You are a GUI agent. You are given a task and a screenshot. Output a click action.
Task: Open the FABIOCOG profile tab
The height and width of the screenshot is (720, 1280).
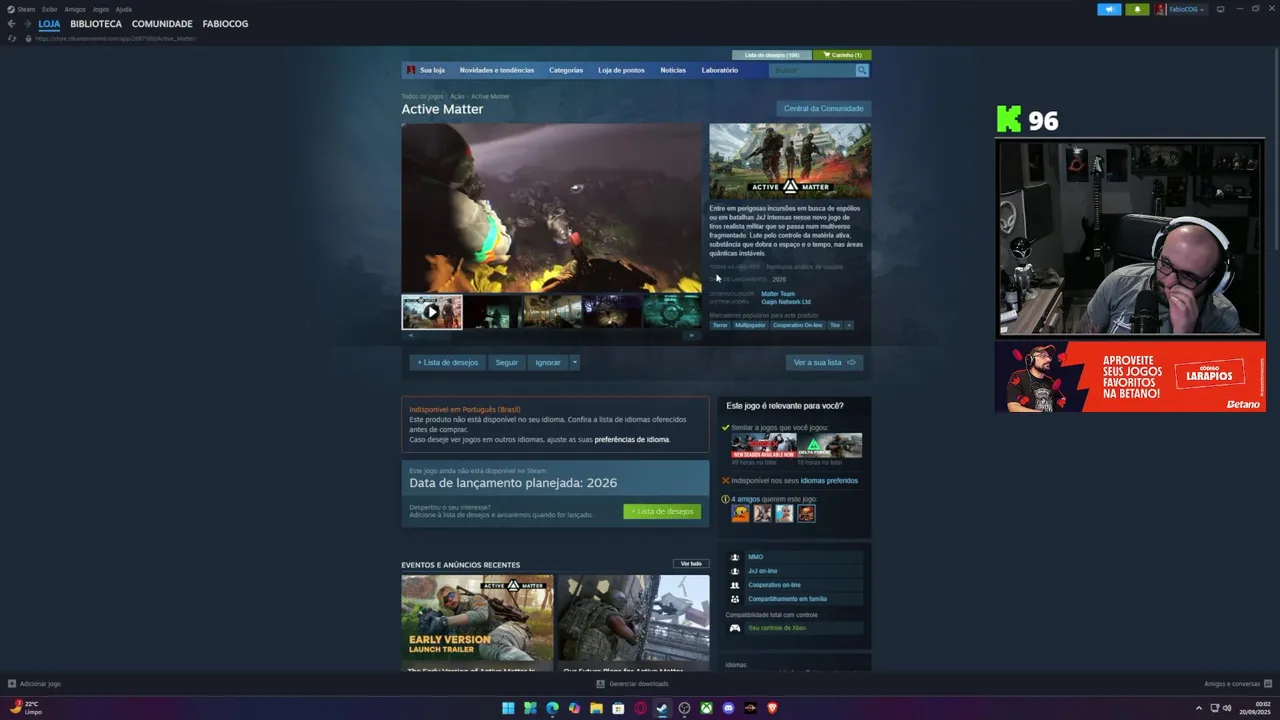click(225, 24)
